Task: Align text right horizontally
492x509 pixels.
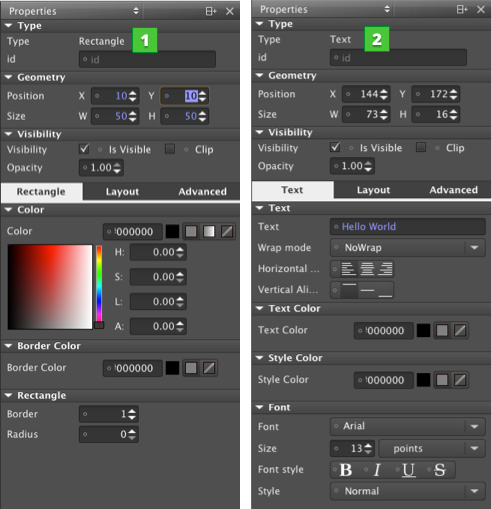Action: point(385,269)
